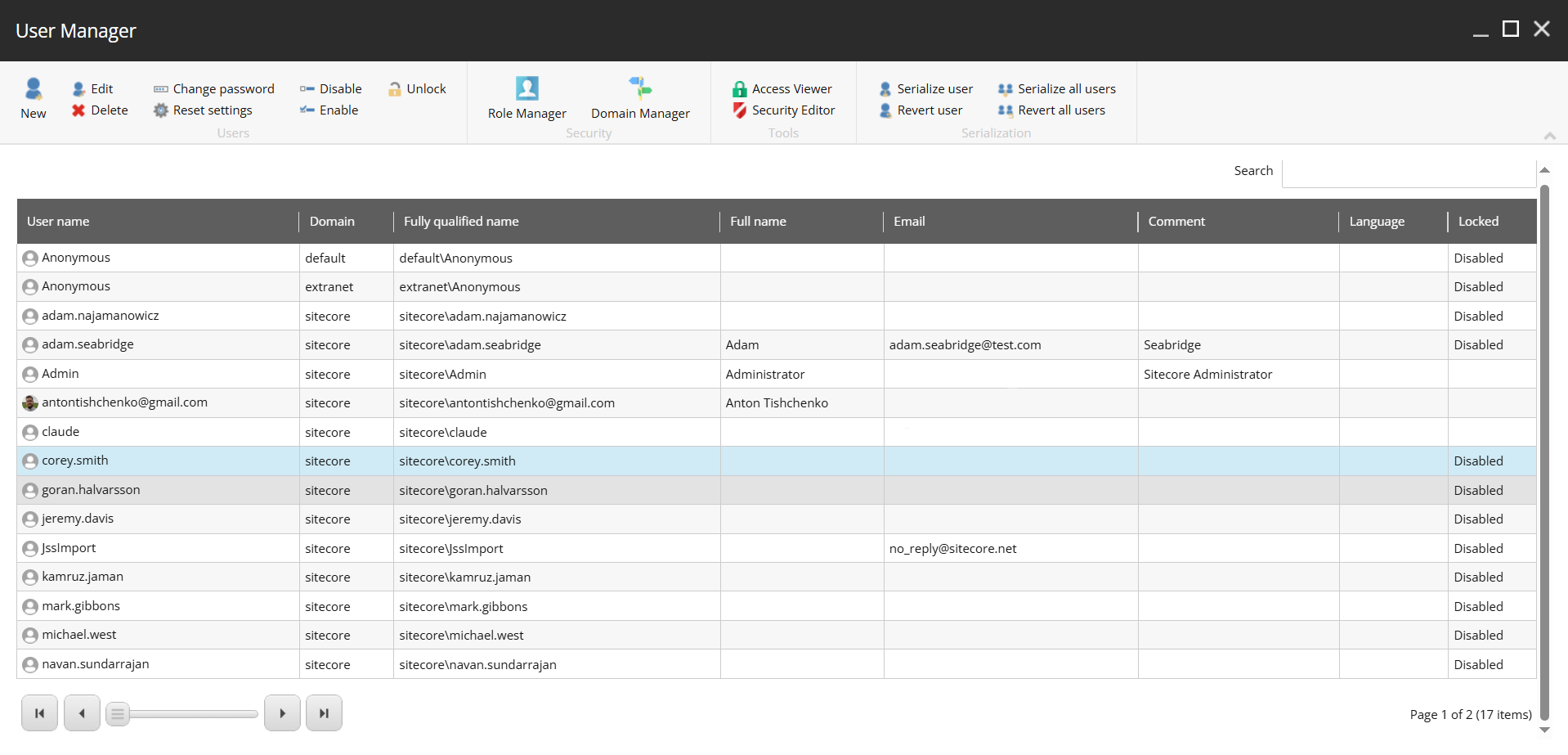Launch the Access Viewer tool

coord(782,88)
